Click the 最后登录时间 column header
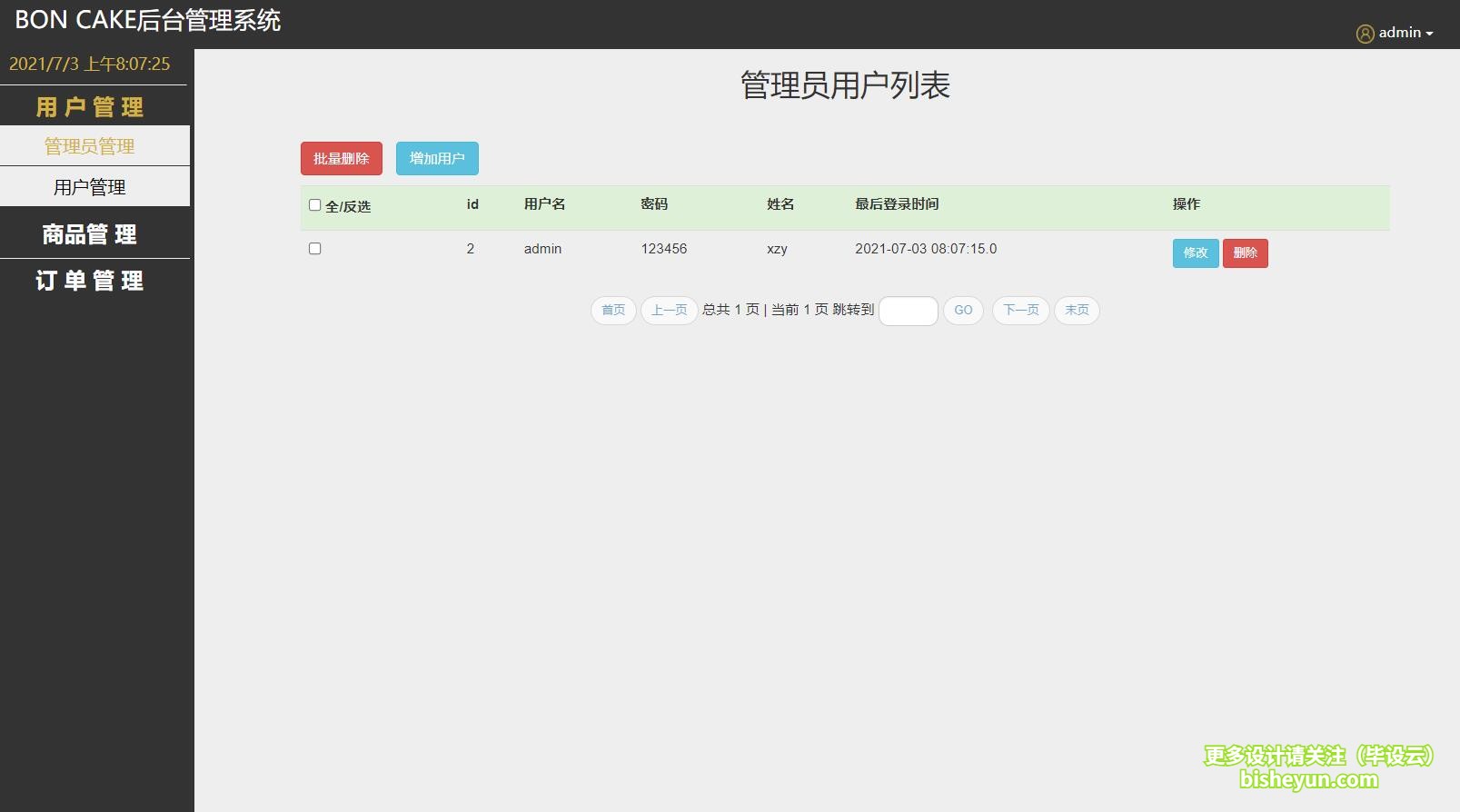1460x812 pixels. [897, 204]
